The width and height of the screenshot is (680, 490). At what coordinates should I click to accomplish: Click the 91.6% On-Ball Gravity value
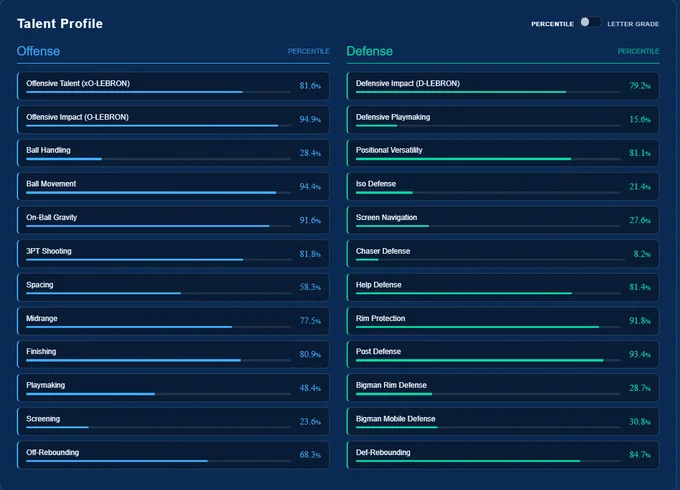[310, 220]
